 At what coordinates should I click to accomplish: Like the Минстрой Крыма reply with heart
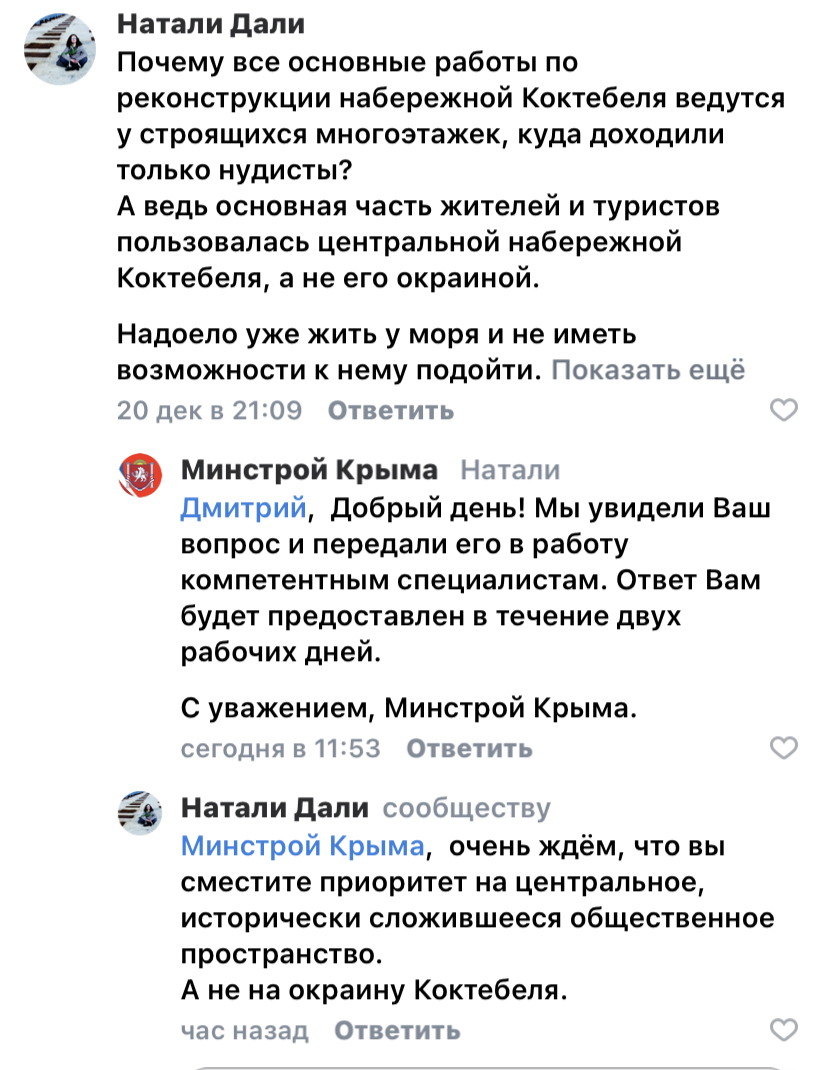click(784, 748)
